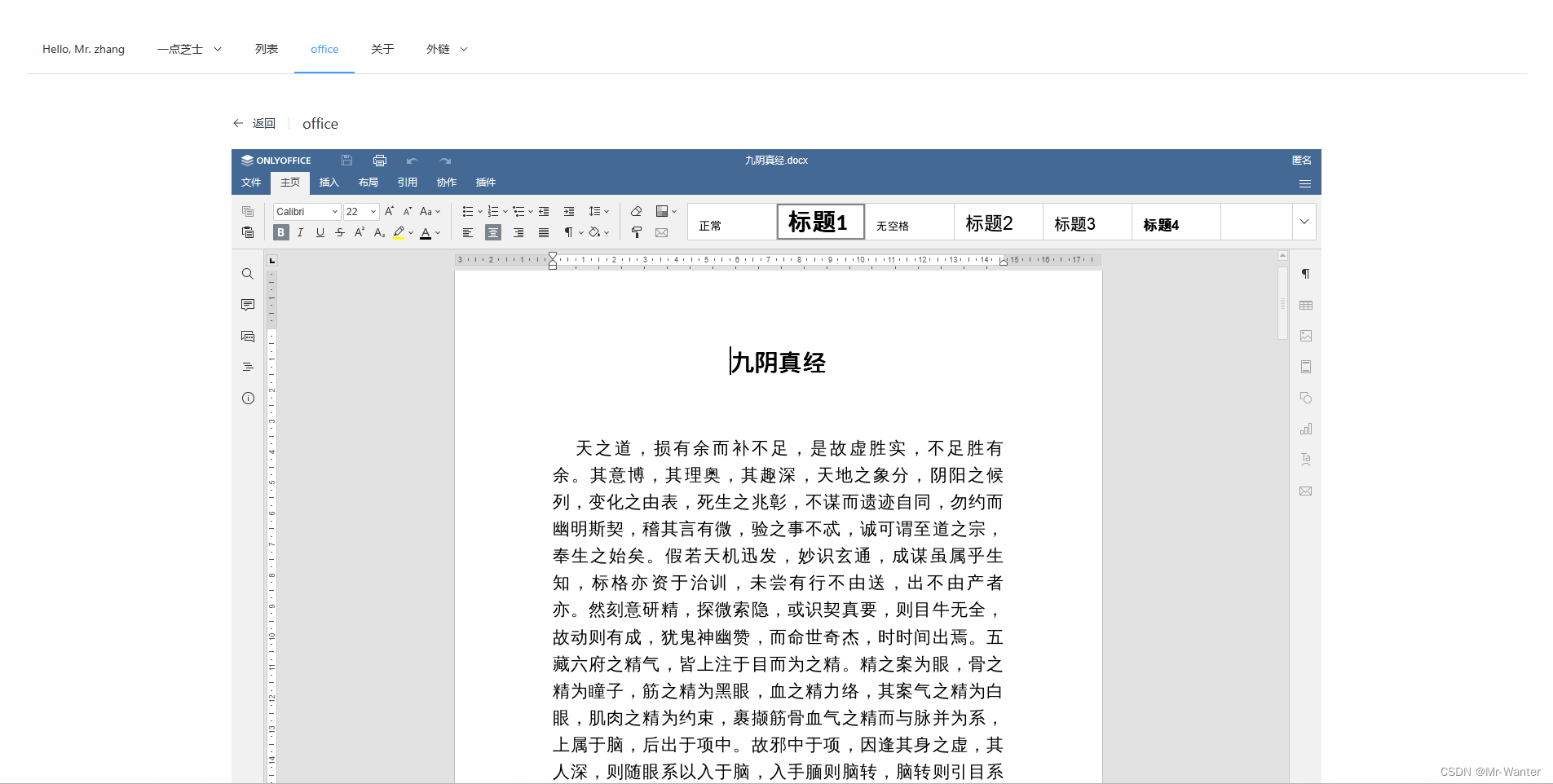Screen dimensions: 1553x784
Task: Apply underline to text
Action: tap(320, 232)
